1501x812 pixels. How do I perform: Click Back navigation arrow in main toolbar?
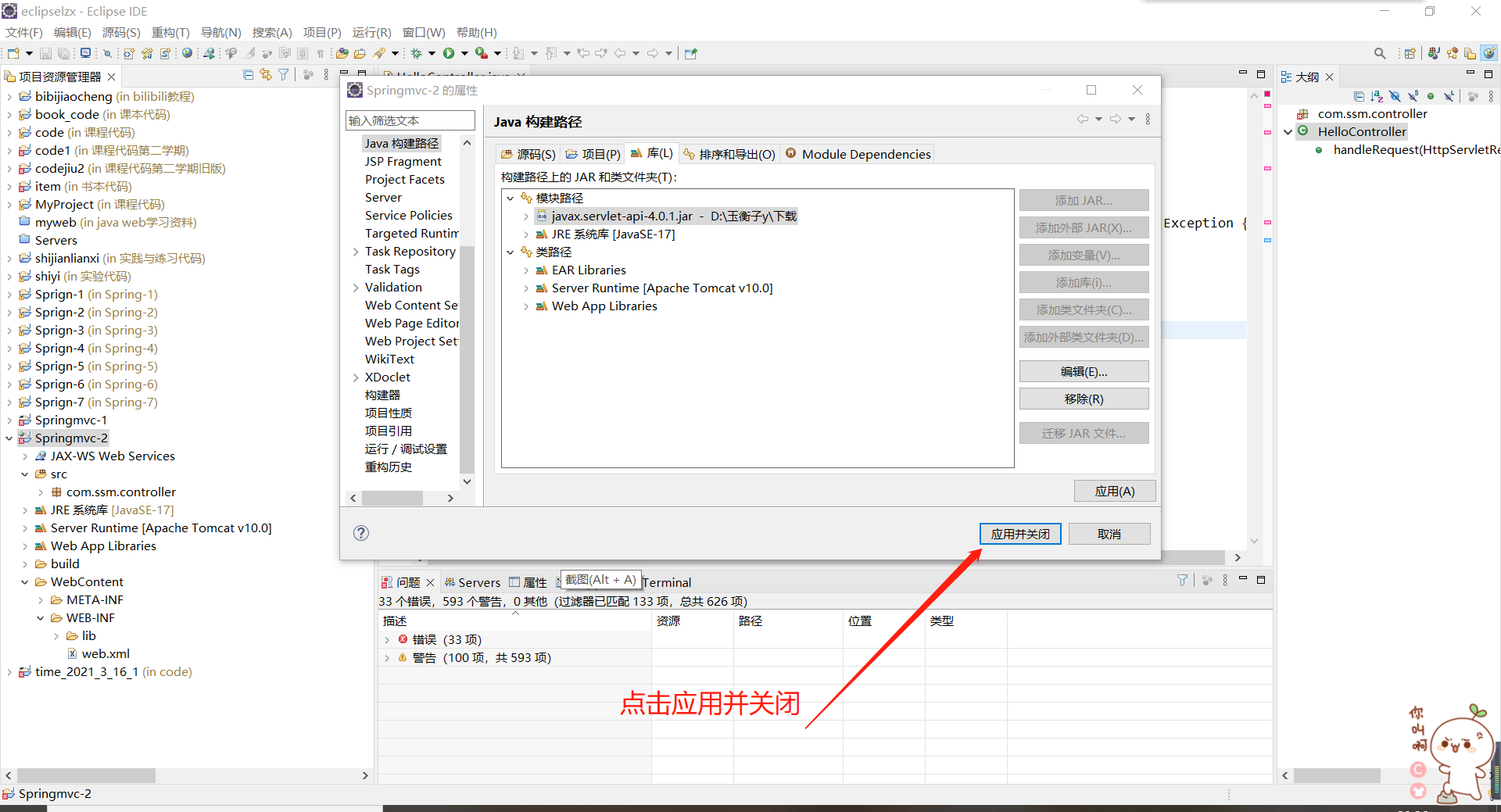pos(620,53)
